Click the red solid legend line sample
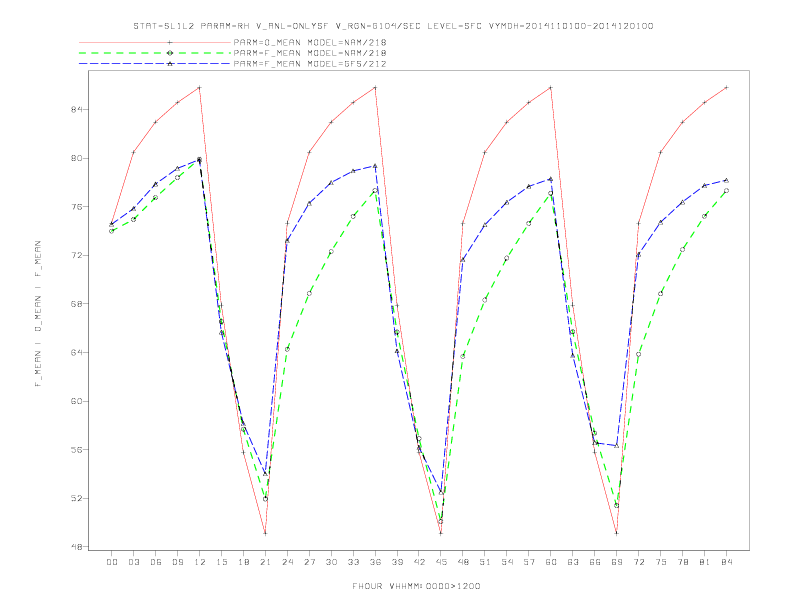Screen dimensions: 792x612 pos(155,42)
